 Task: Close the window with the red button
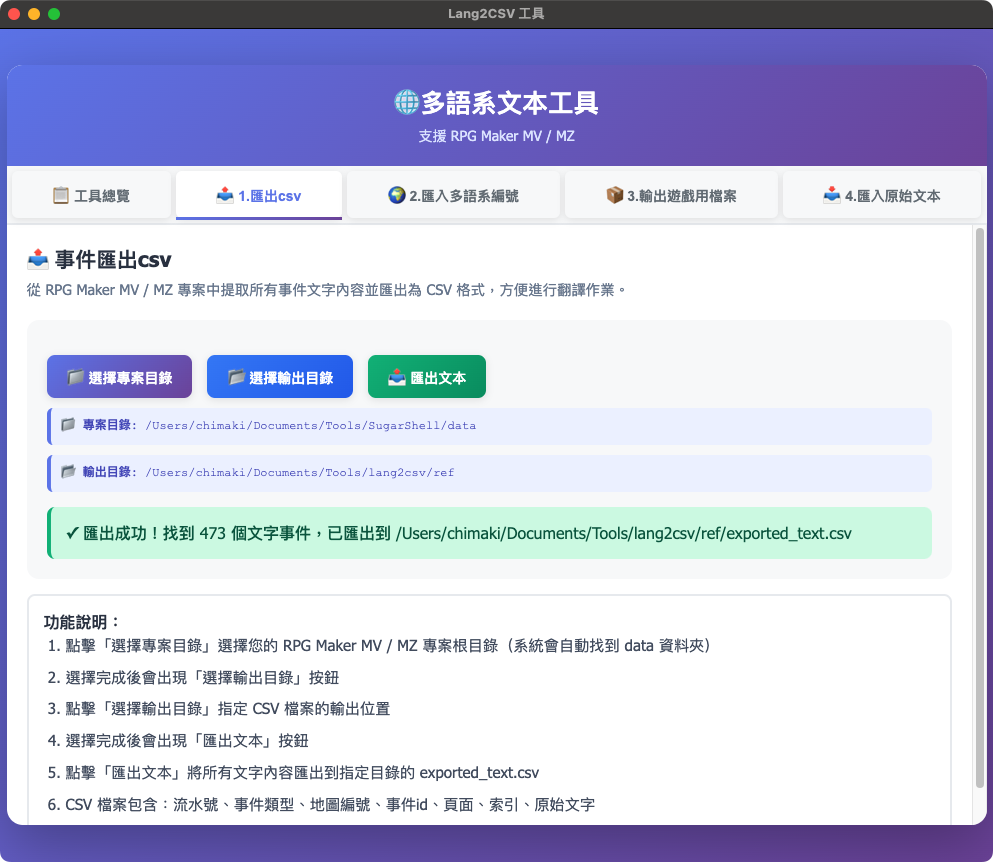[15, 14]
